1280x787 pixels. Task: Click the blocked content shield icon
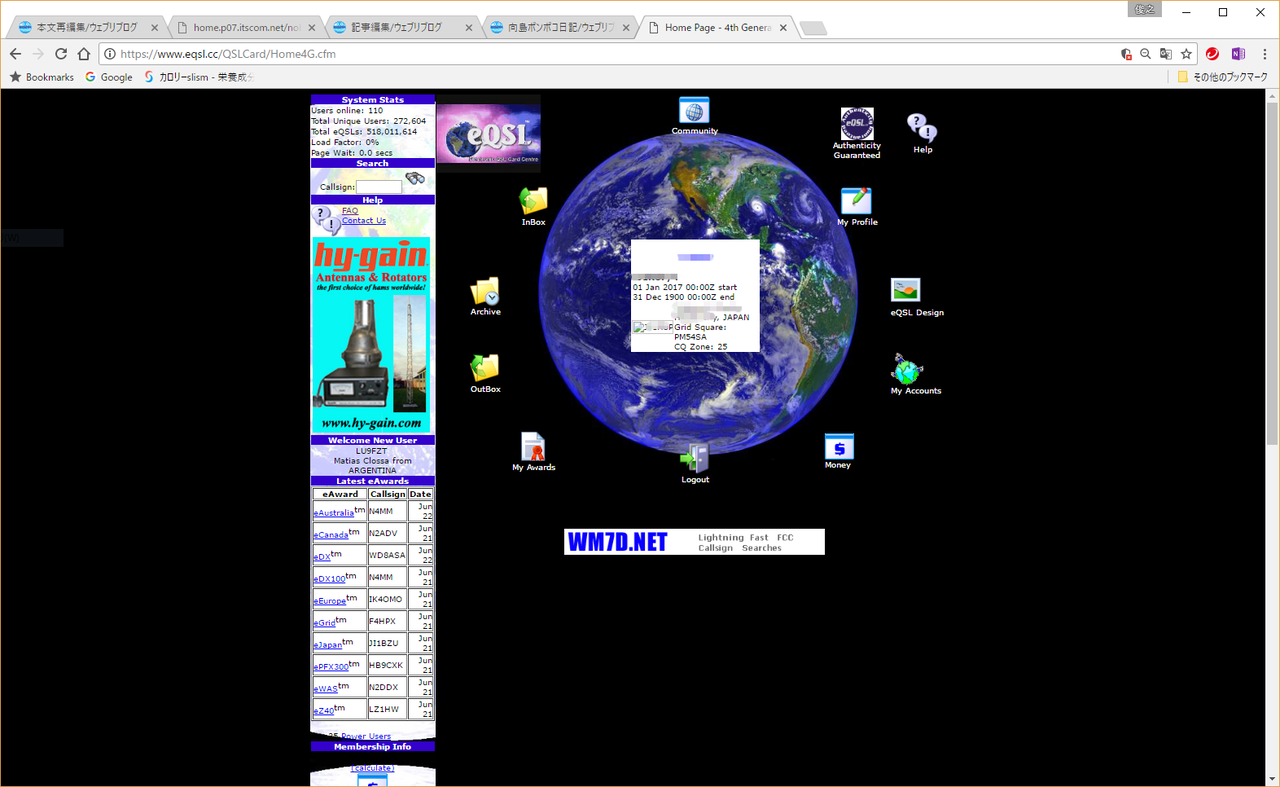[1127, 54]
